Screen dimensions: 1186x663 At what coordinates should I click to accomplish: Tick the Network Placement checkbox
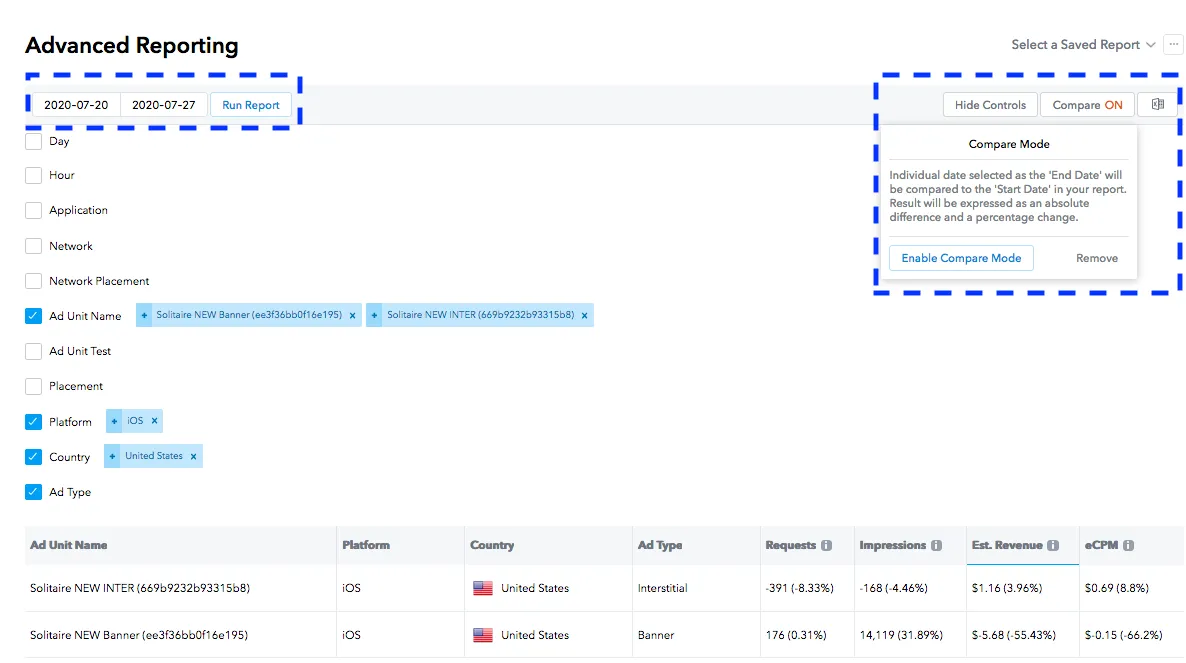(33, 281)
